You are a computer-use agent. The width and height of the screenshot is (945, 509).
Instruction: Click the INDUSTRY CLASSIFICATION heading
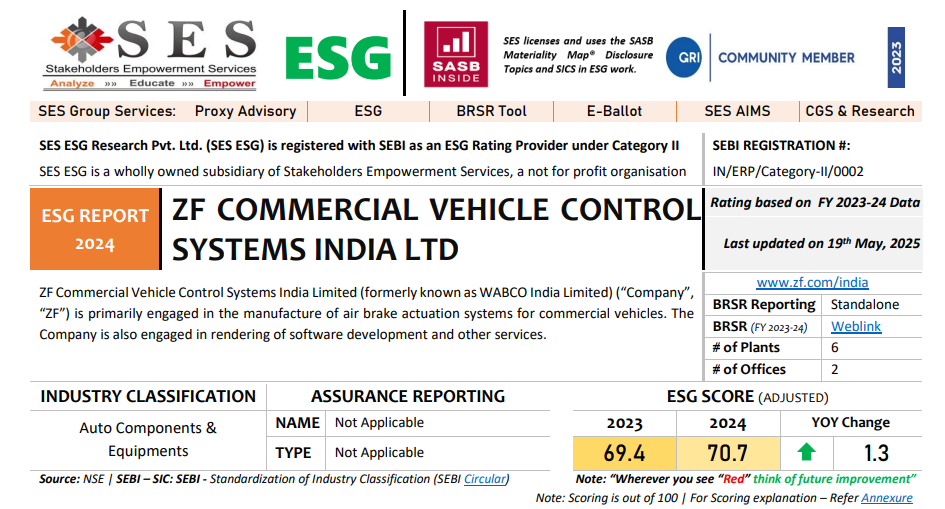coord(148,396)
